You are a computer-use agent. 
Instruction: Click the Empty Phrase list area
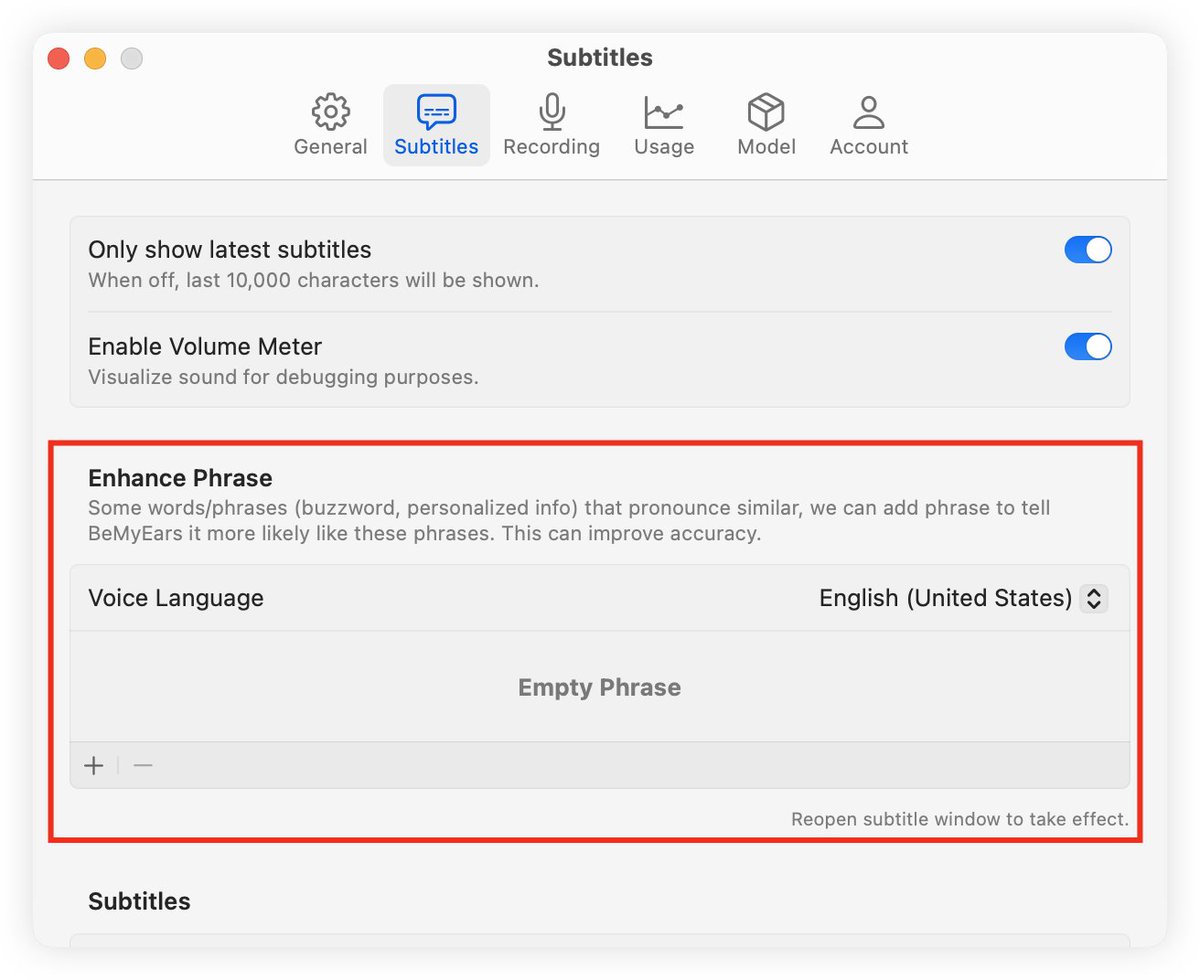coord(599,687)
